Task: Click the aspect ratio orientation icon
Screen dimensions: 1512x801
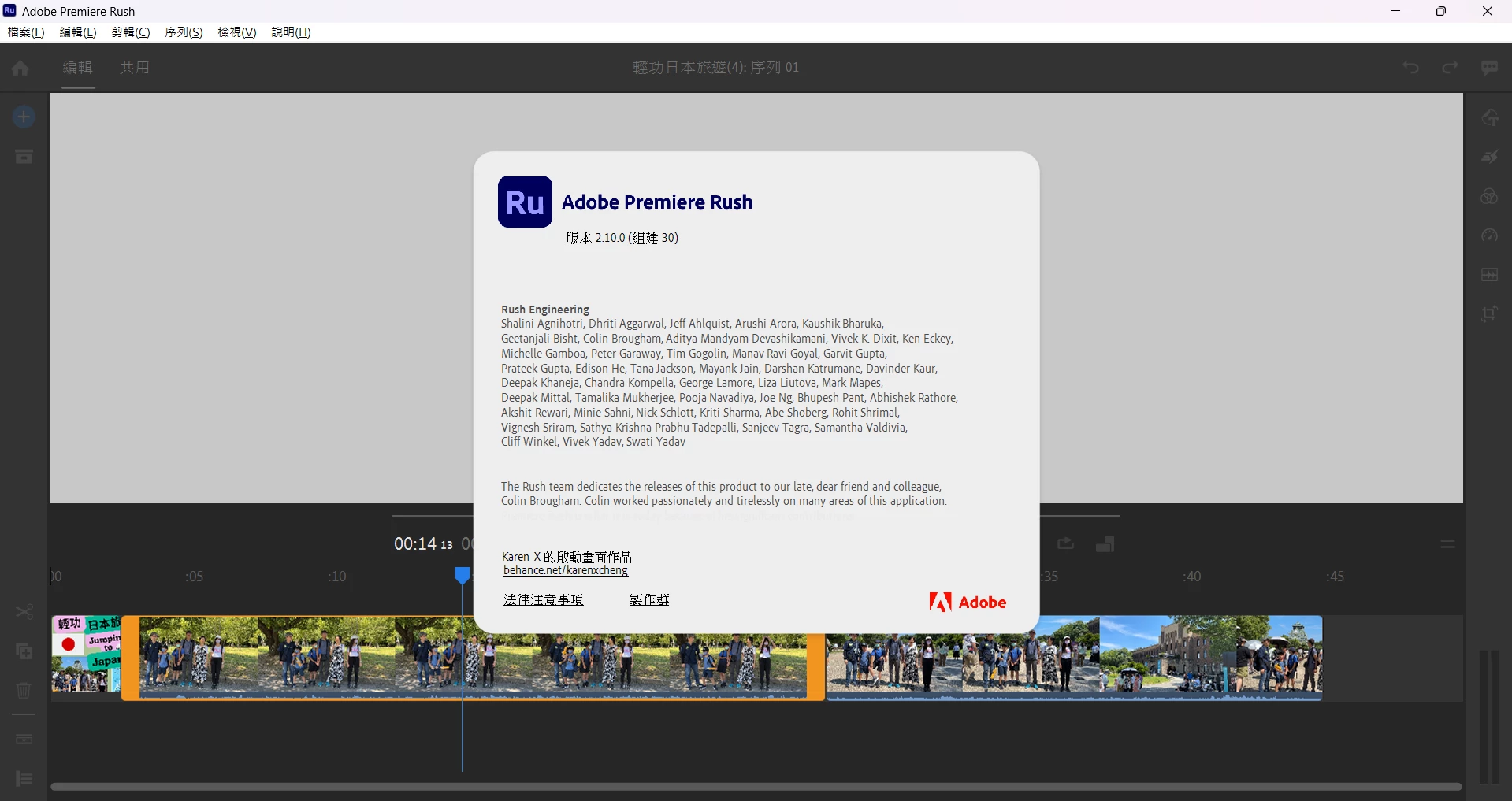Action: click(1105, 543)
